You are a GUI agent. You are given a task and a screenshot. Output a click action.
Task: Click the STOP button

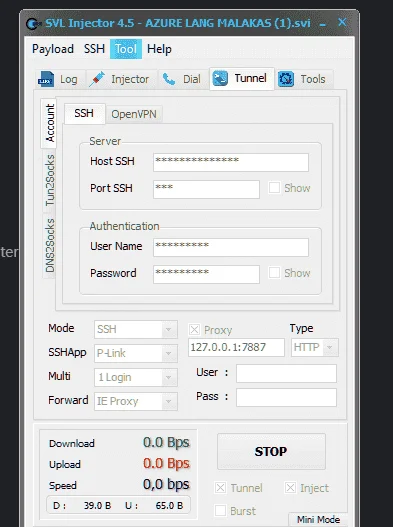pyautogui.click(x=271, y=451)
